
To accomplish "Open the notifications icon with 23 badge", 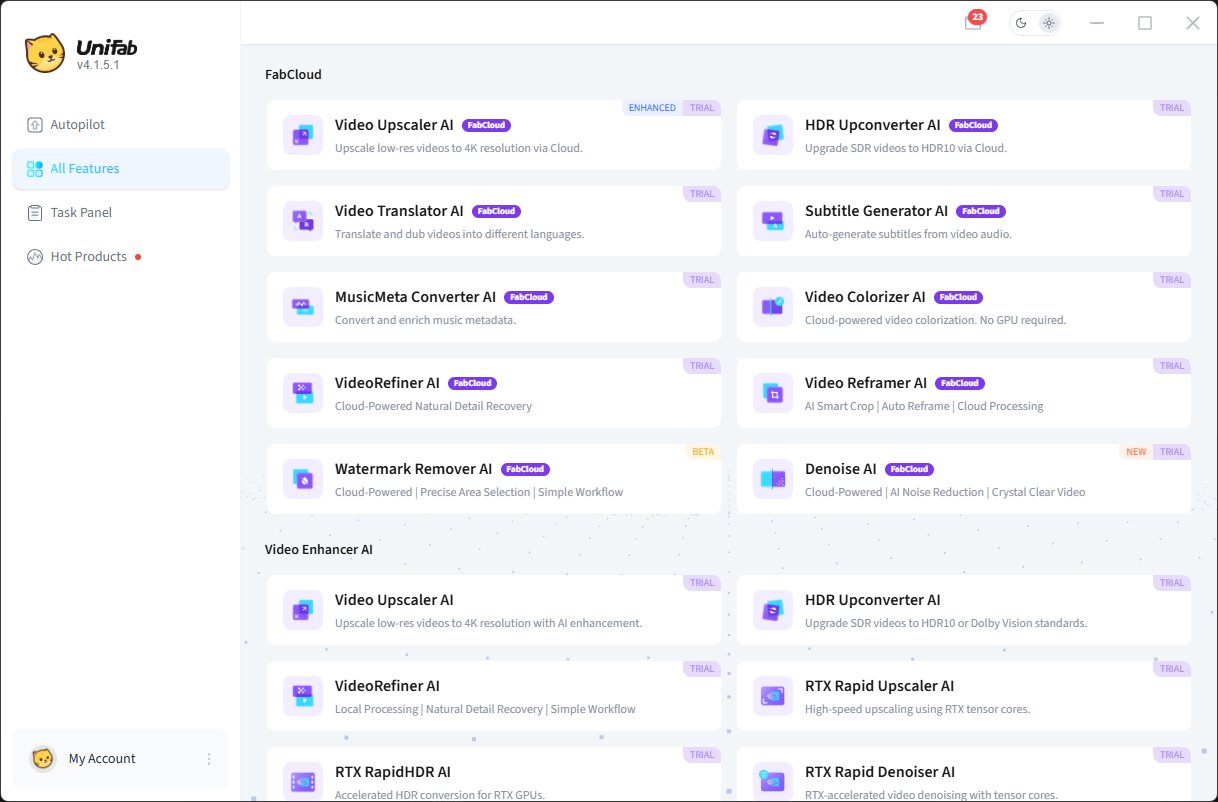I will tap(973, 22).
